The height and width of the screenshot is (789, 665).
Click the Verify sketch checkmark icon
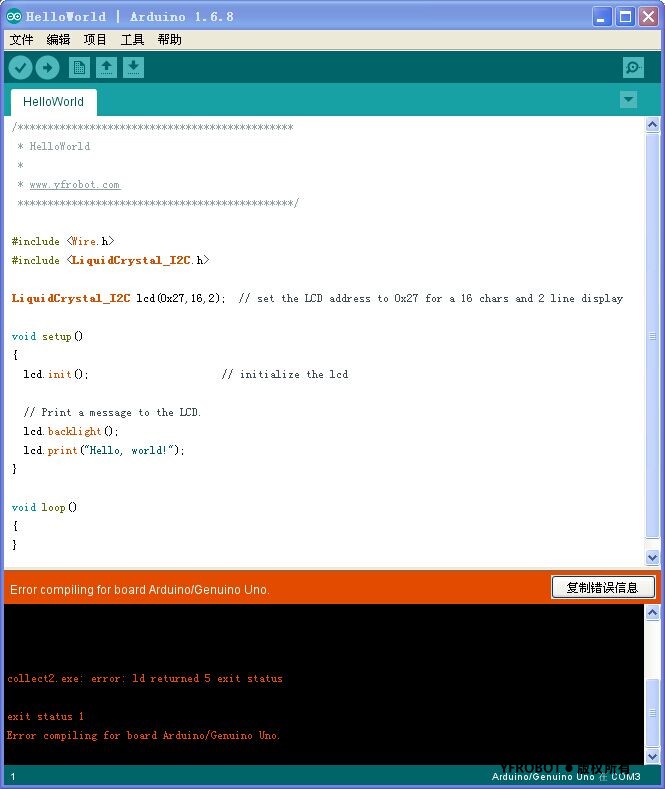tap(20, 67)
